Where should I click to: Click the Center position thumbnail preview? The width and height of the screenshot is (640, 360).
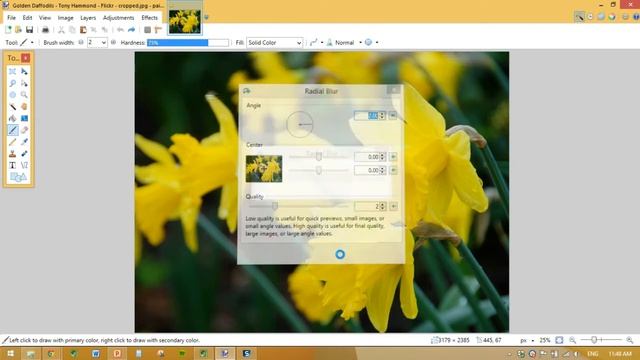264,169
